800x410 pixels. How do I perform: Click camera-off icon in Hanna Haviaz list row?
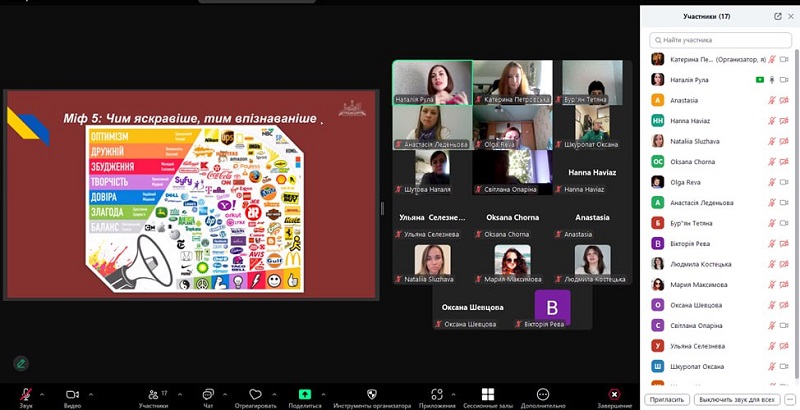[x=784, y=121]
